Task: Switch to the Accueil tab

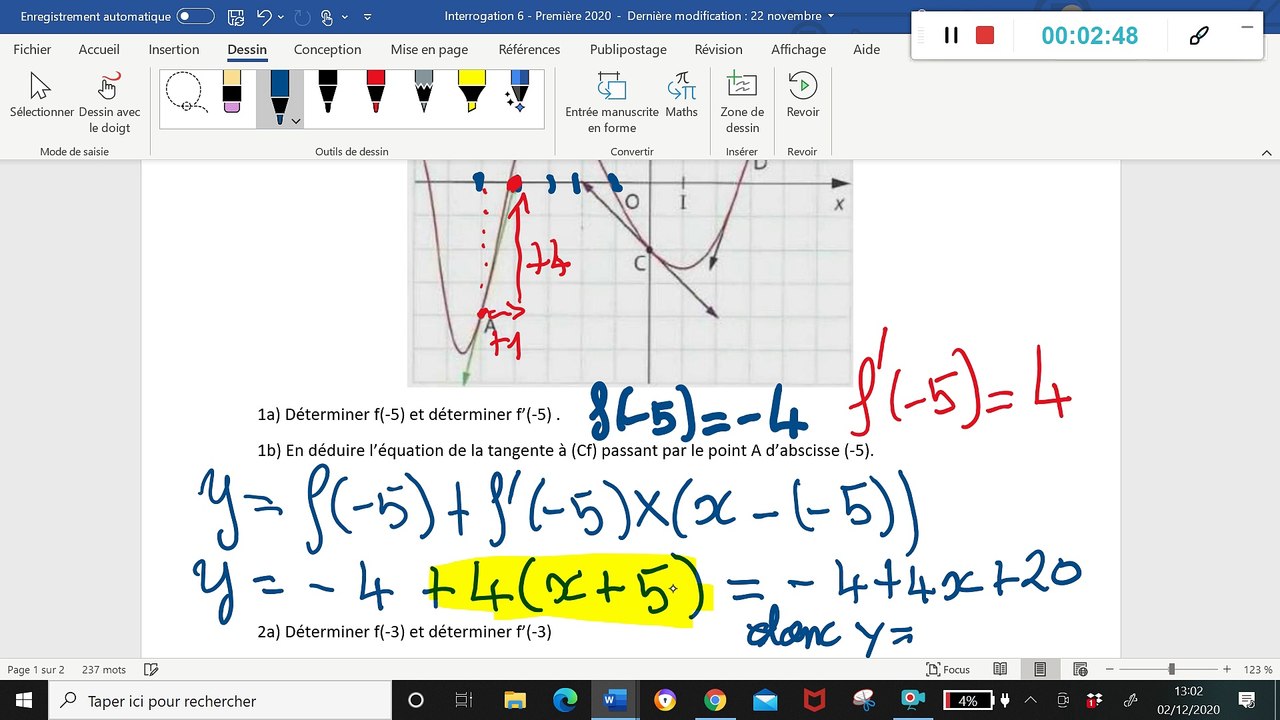Action: point(99,49)
